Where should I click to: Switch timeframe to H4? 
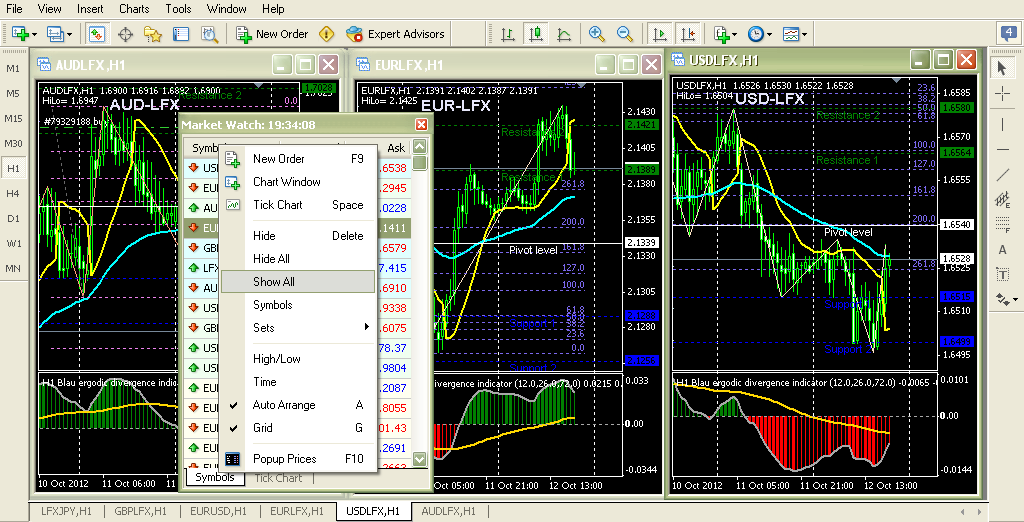[13, 193]
